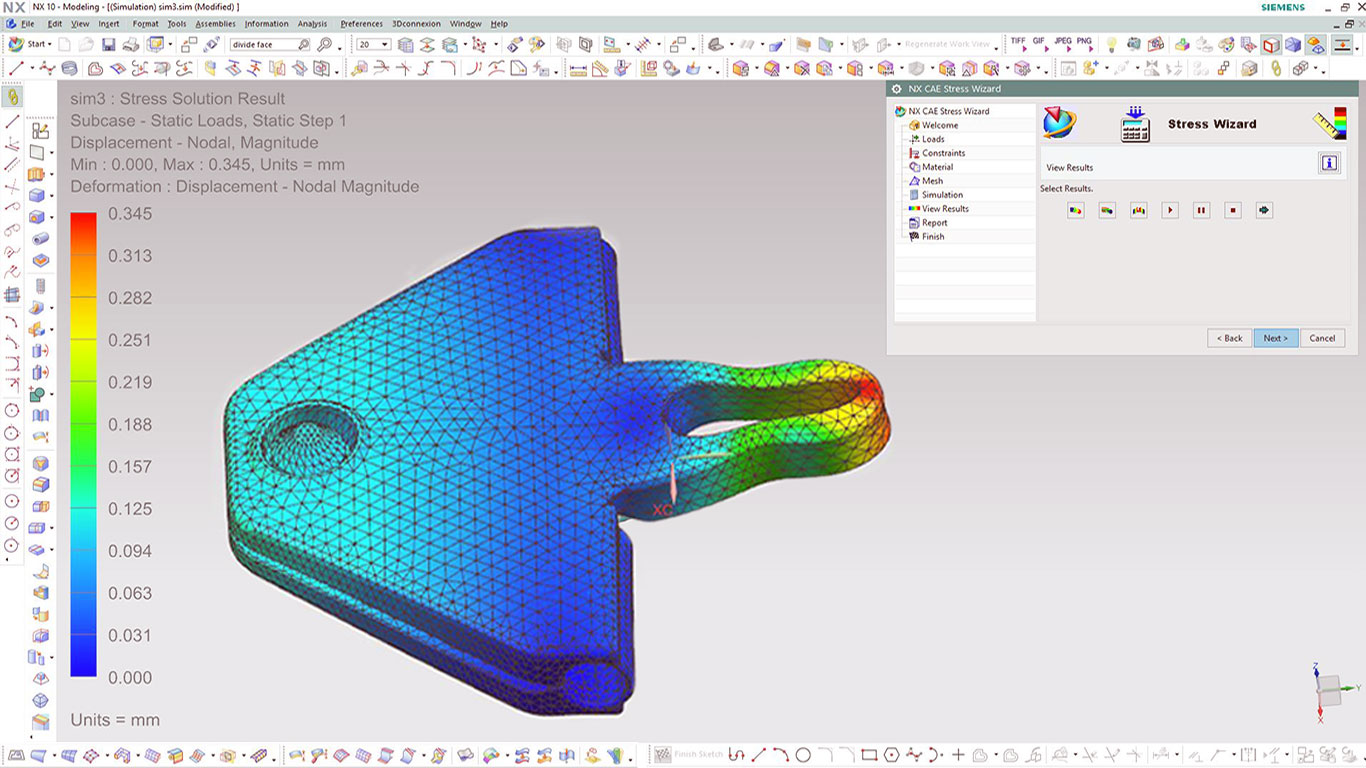Stop the results animation in the wizard
The image size is (1366, 768).
pyautogui.click(x=1233, y=210)
